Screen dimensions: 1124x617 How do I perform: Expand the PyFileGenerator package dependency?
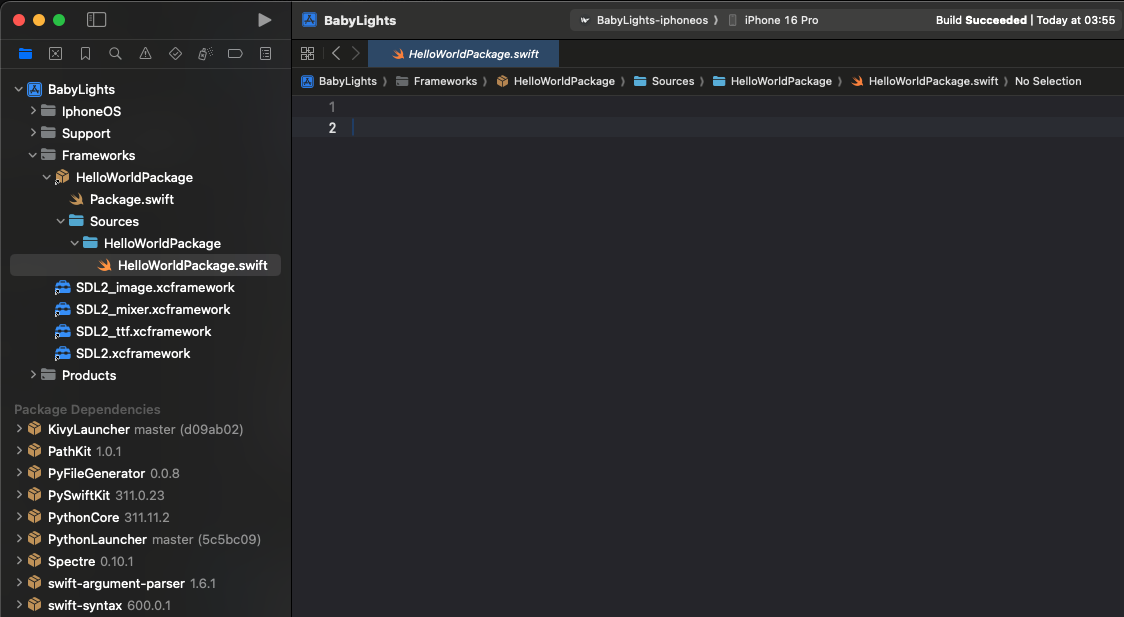click(19, 473)
